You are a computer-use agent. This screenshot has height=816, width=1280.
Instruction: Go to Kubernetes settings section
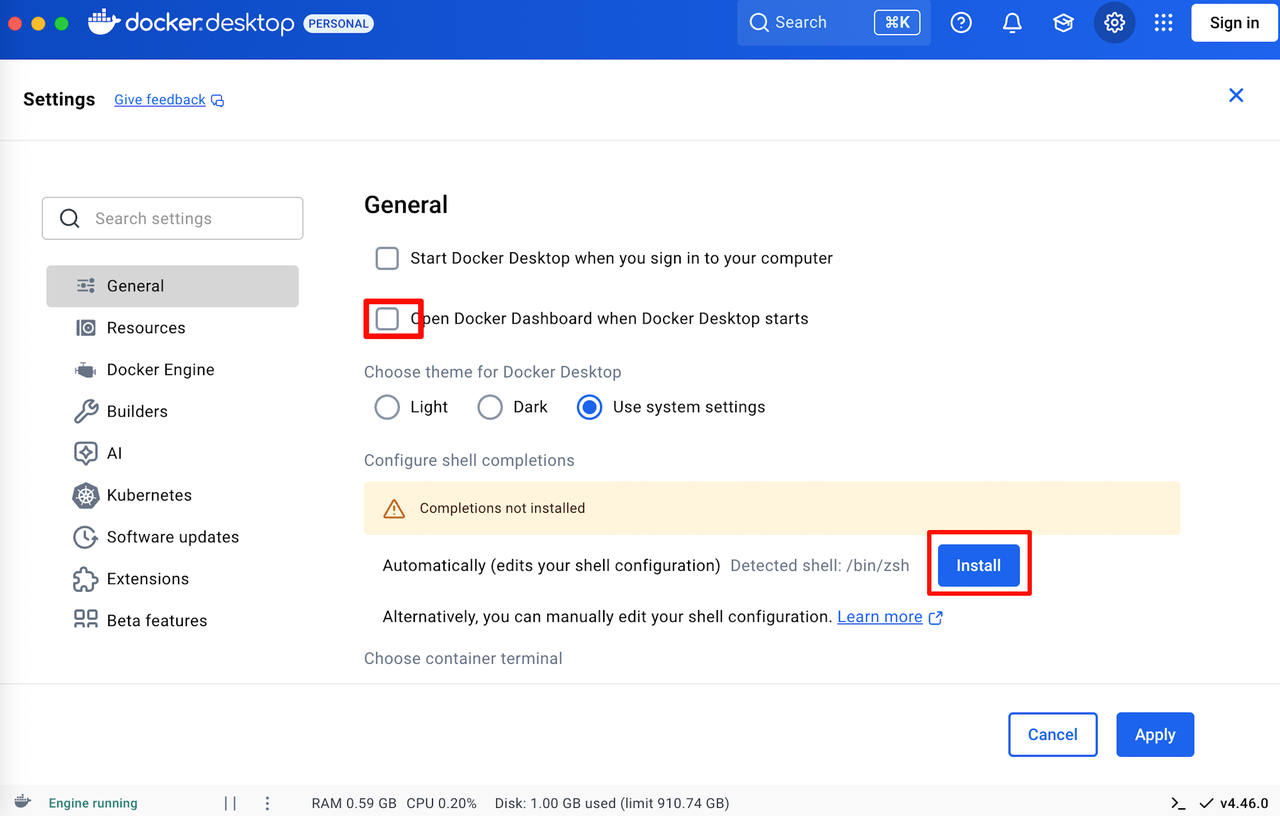tap(149, 495)
